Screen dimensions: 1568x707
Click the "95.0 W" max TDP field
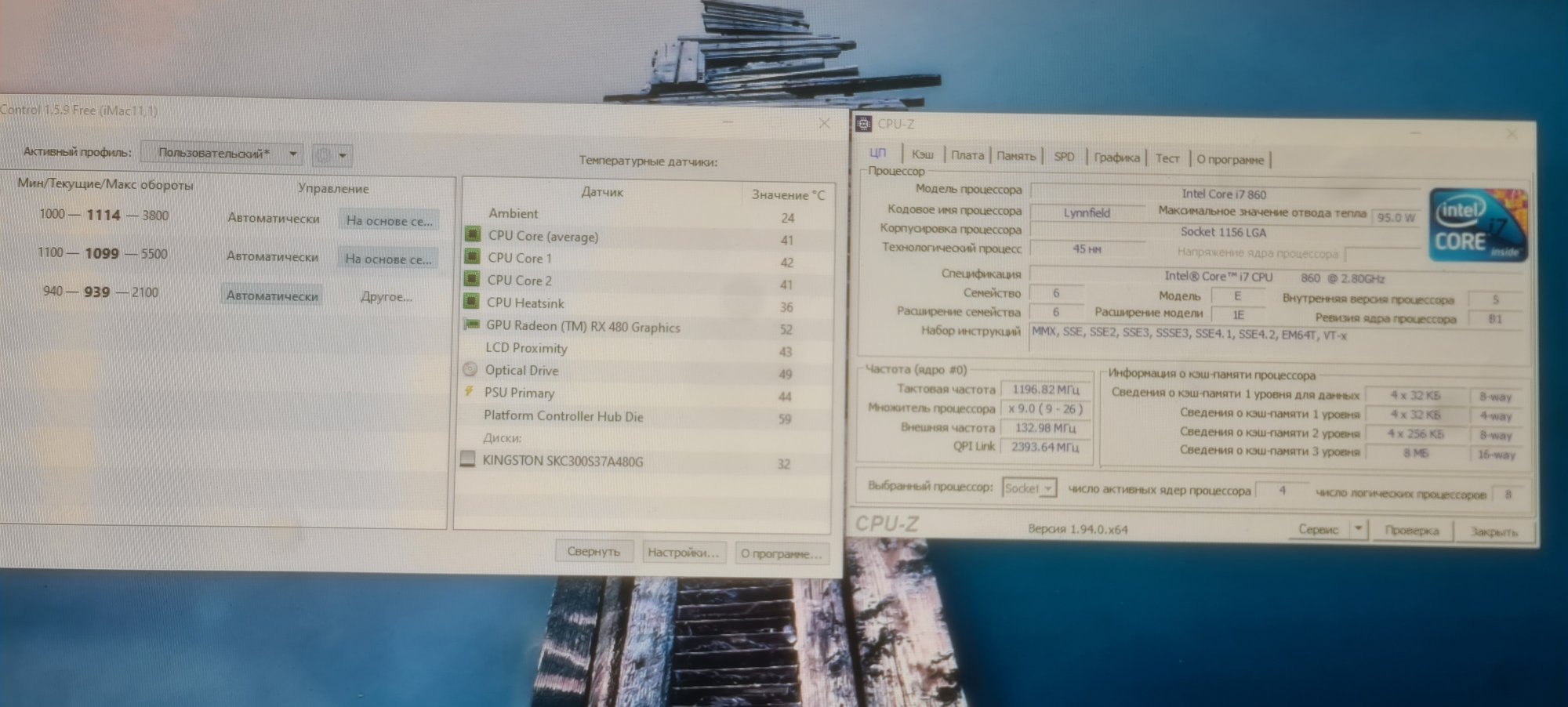(x=1396, y=217)
